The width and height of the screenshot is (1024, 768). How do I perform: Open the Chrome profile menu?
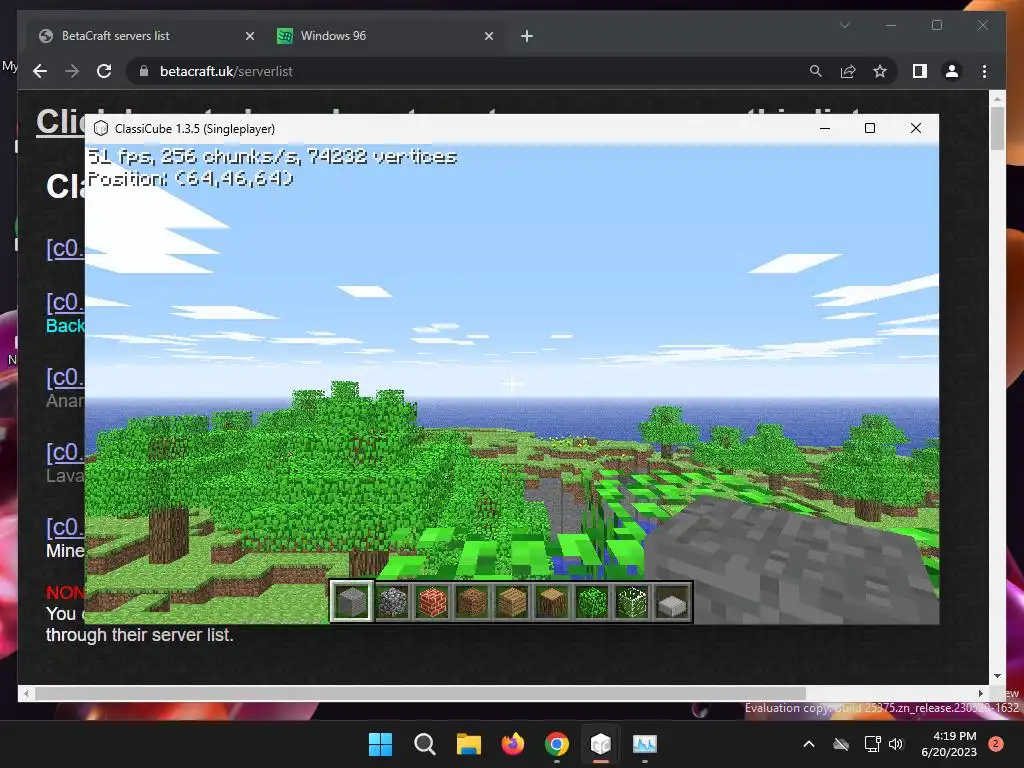click(952, 71)
